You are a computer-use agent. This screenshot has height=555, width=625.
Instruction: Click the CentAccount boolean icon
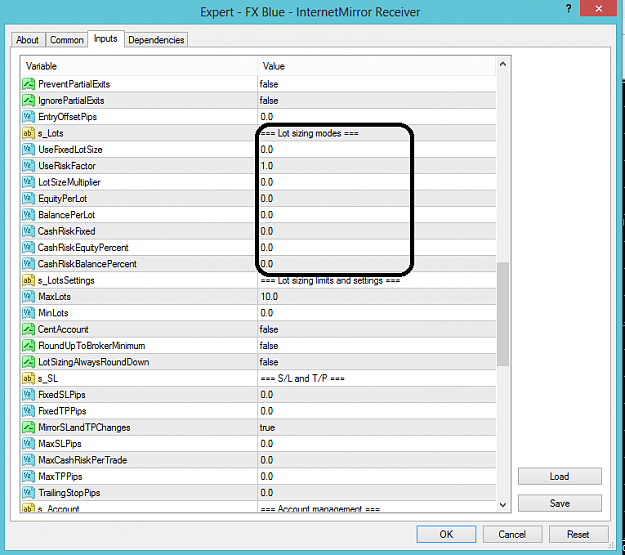pyautogui.click(x=28, y=329)
